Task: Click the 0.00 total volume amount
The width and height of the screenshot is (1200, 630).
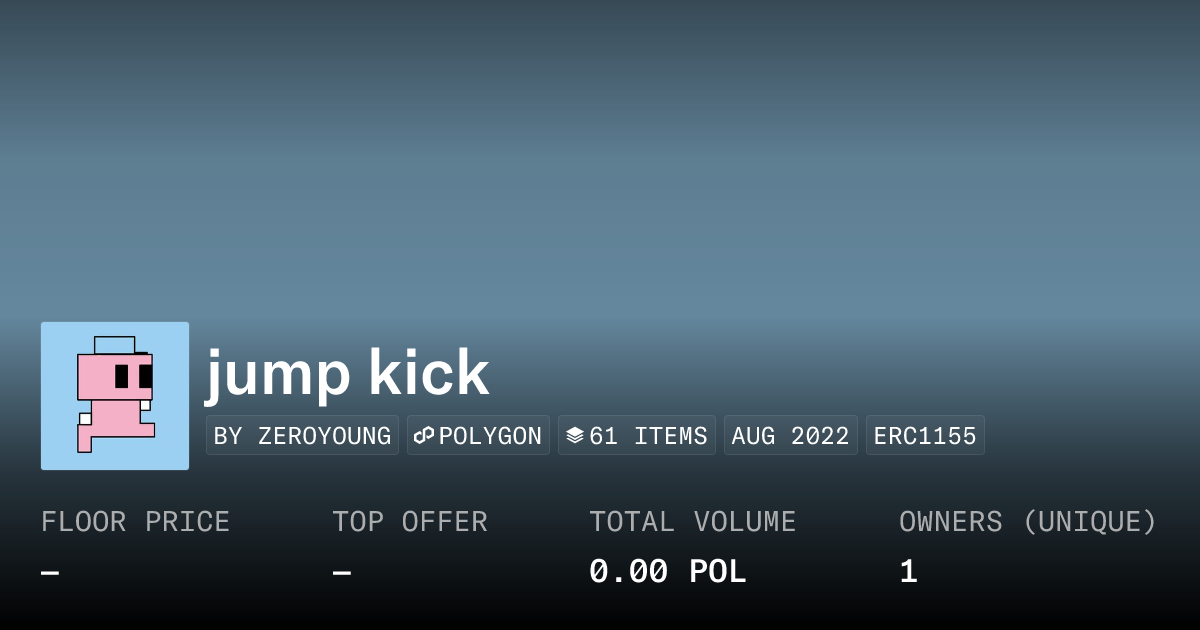Action: coord(628,572)
